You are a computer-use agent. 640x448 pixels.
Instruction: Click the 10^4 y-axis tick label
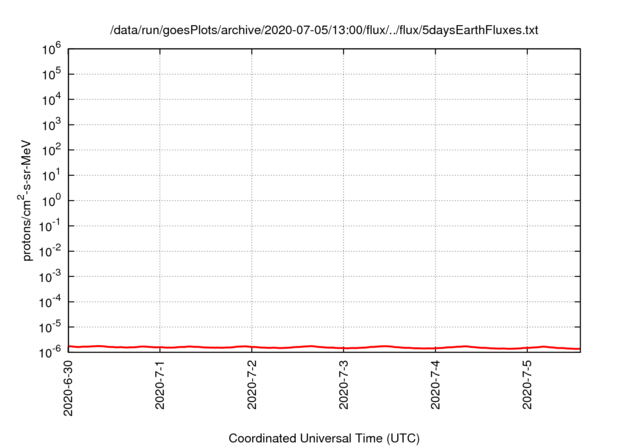coord(51,99)
